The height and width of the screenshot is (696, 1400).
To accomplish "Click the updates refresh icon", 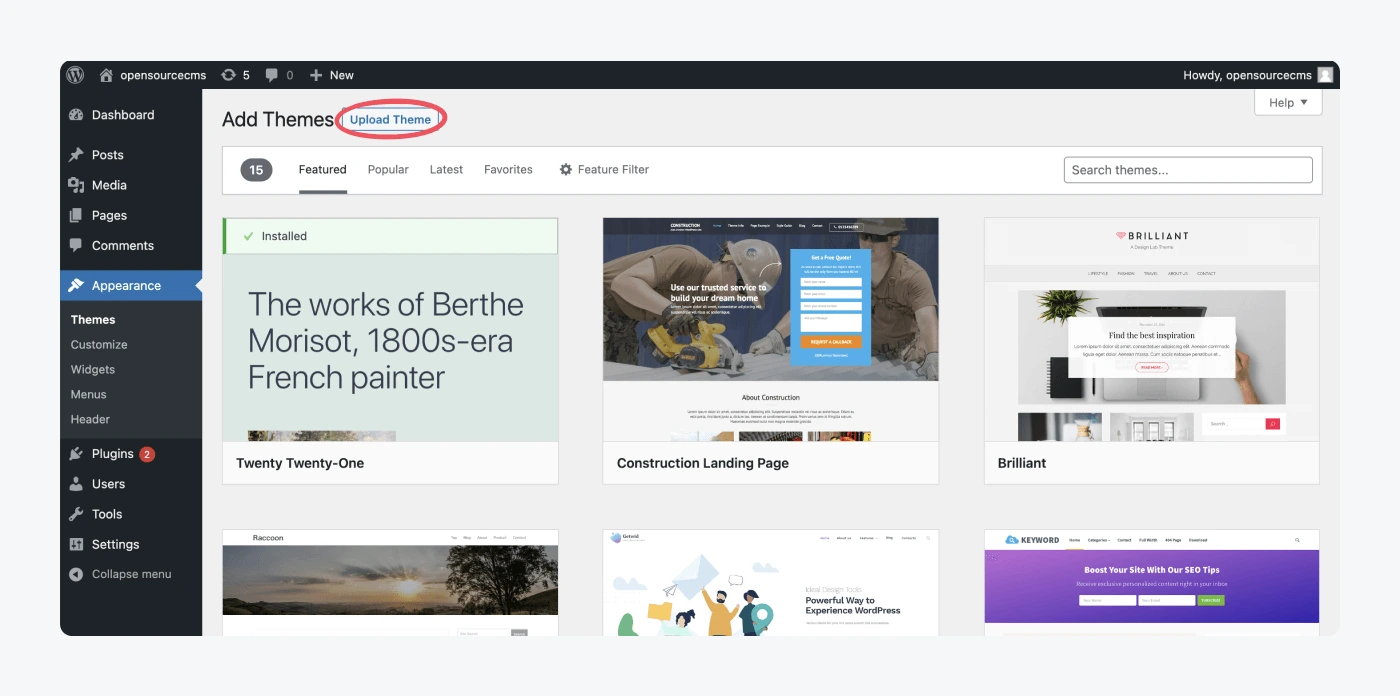I will coord(229,75).
